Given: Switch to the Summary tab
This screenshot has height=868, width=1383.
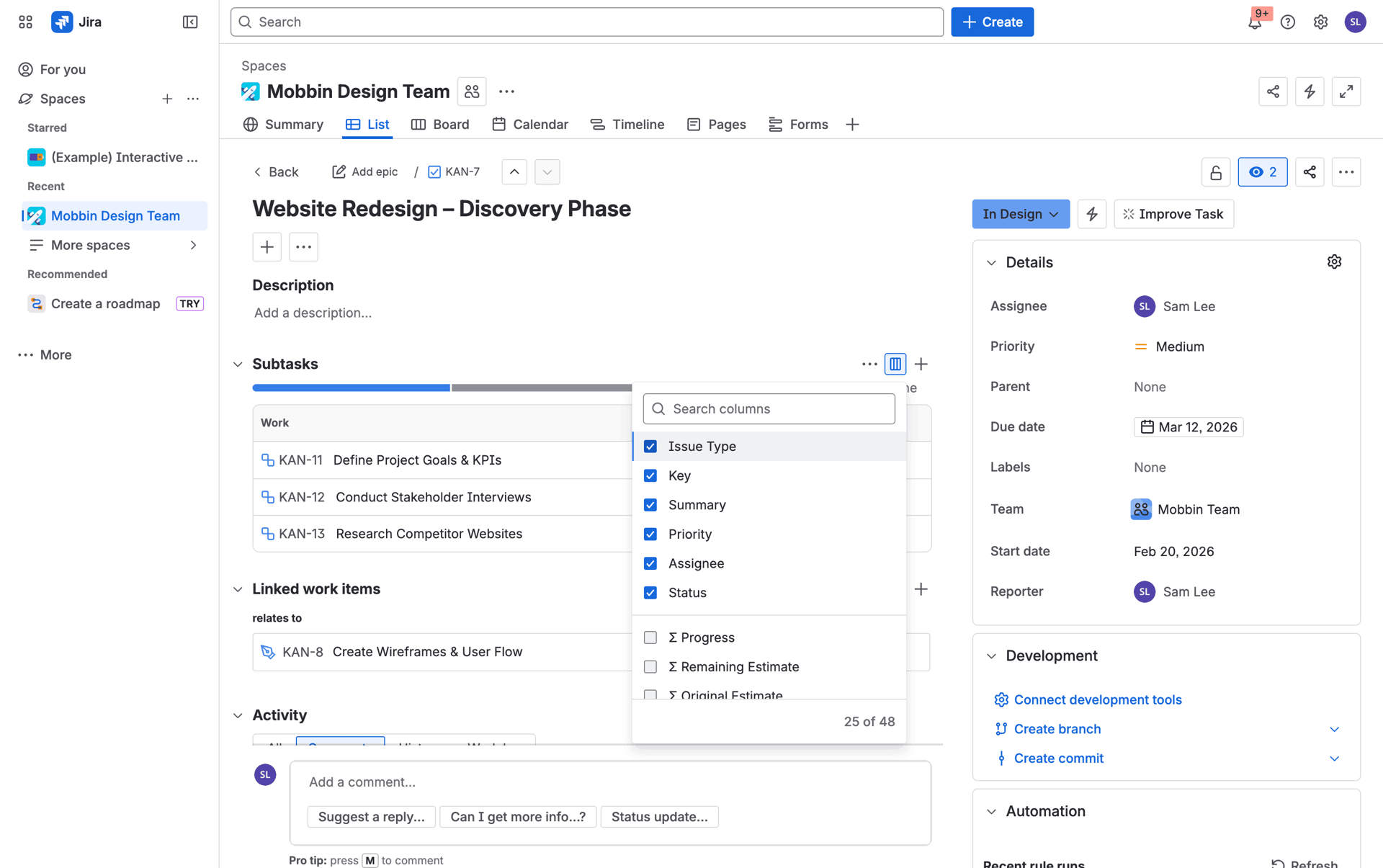Looking at the screenshot, I should pos(283,125).
